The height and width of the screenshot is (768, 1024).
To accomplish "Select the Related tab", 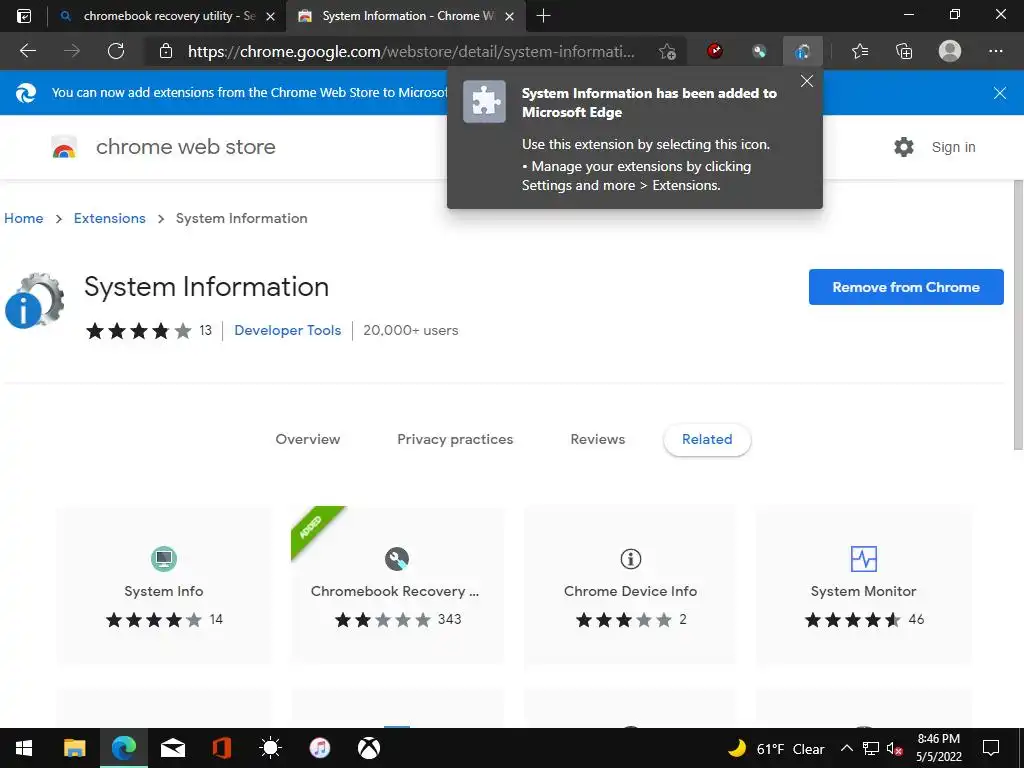I will (x=707, y=440).
